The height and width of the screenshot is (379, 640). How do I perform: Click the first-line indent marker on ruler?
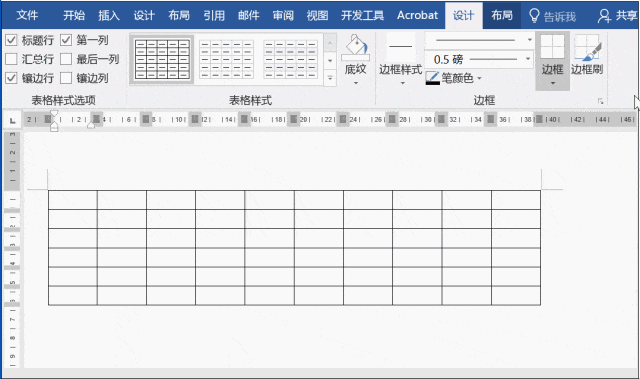pos(54,113)
